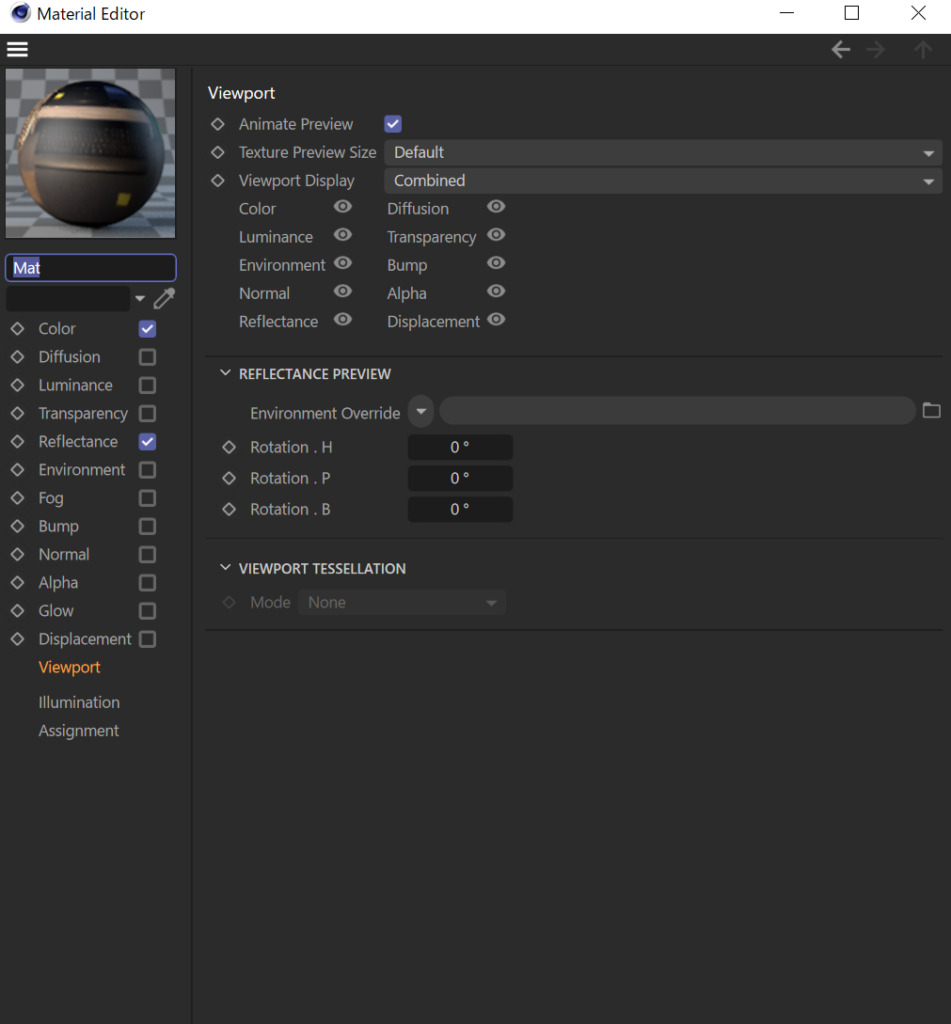Open the Texture Preview Size dropdown
This screenshot has height=1024, width=951.
[x=662, y=152]
